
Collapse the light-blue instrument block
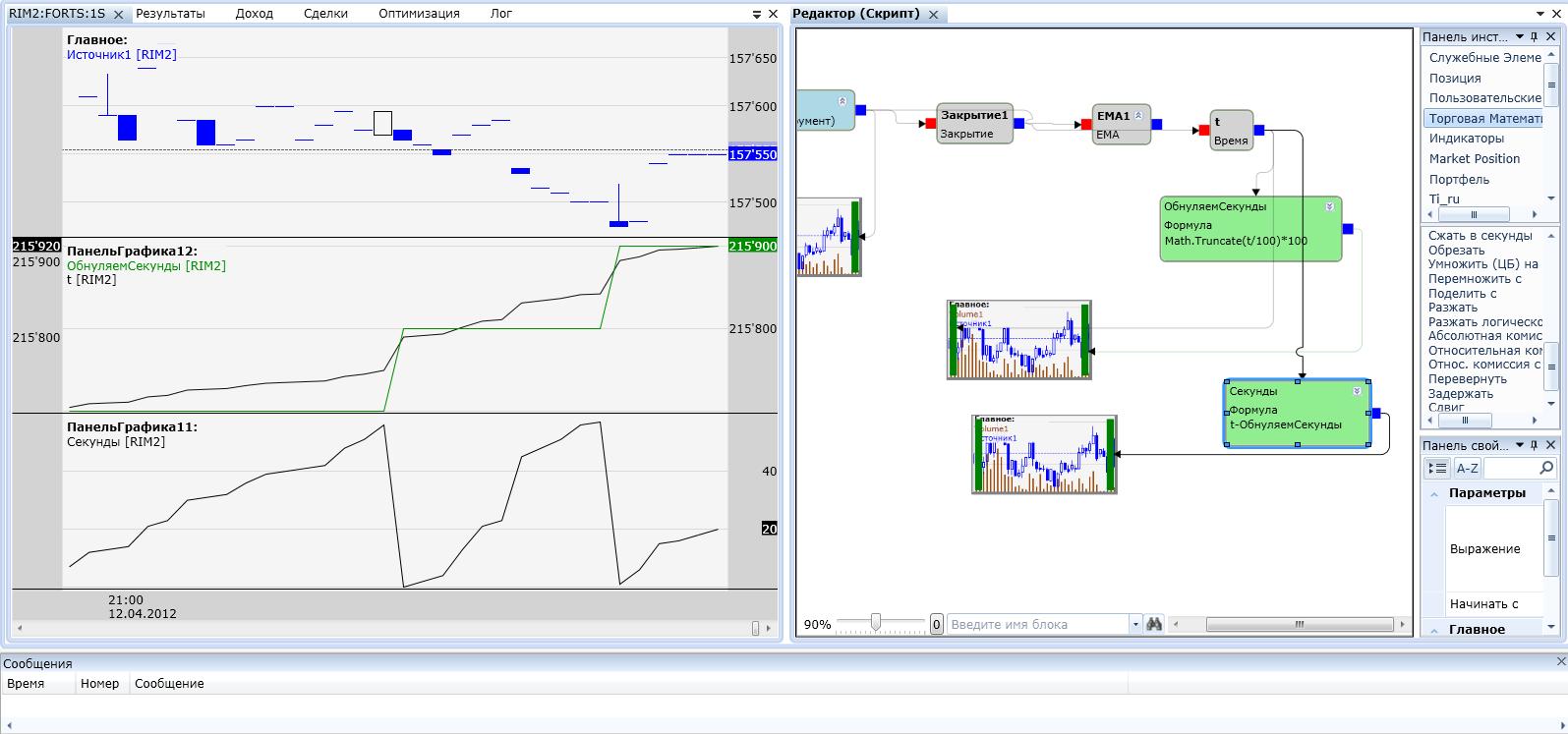pyautogui.click(x=842, y=101)
